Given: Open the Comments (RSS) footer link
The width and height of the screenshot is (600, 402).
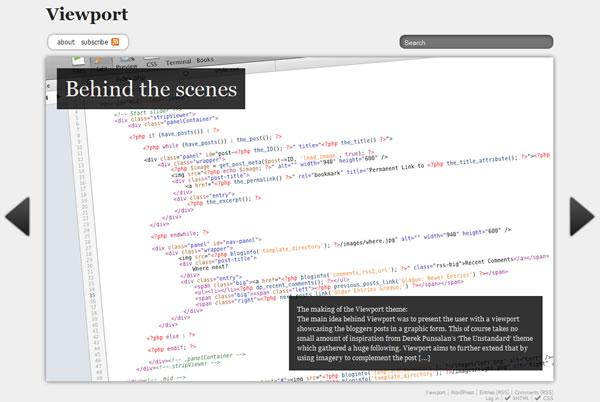Looking at the screenshot, I should pyautogui.click(x=533, y=392).
